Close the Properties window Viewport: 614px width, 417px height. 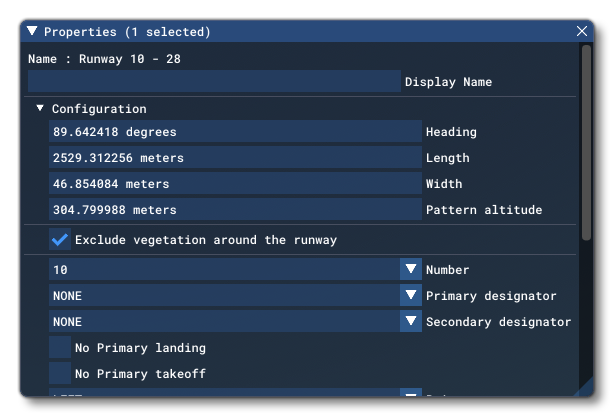coord(582,31)
